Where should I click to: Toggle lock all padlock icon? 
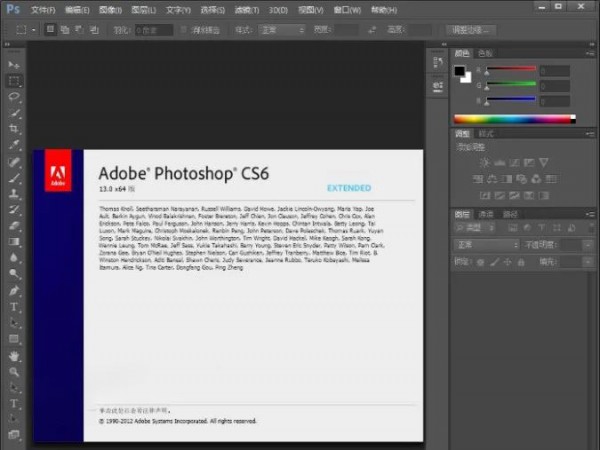[x=521, y=262]
